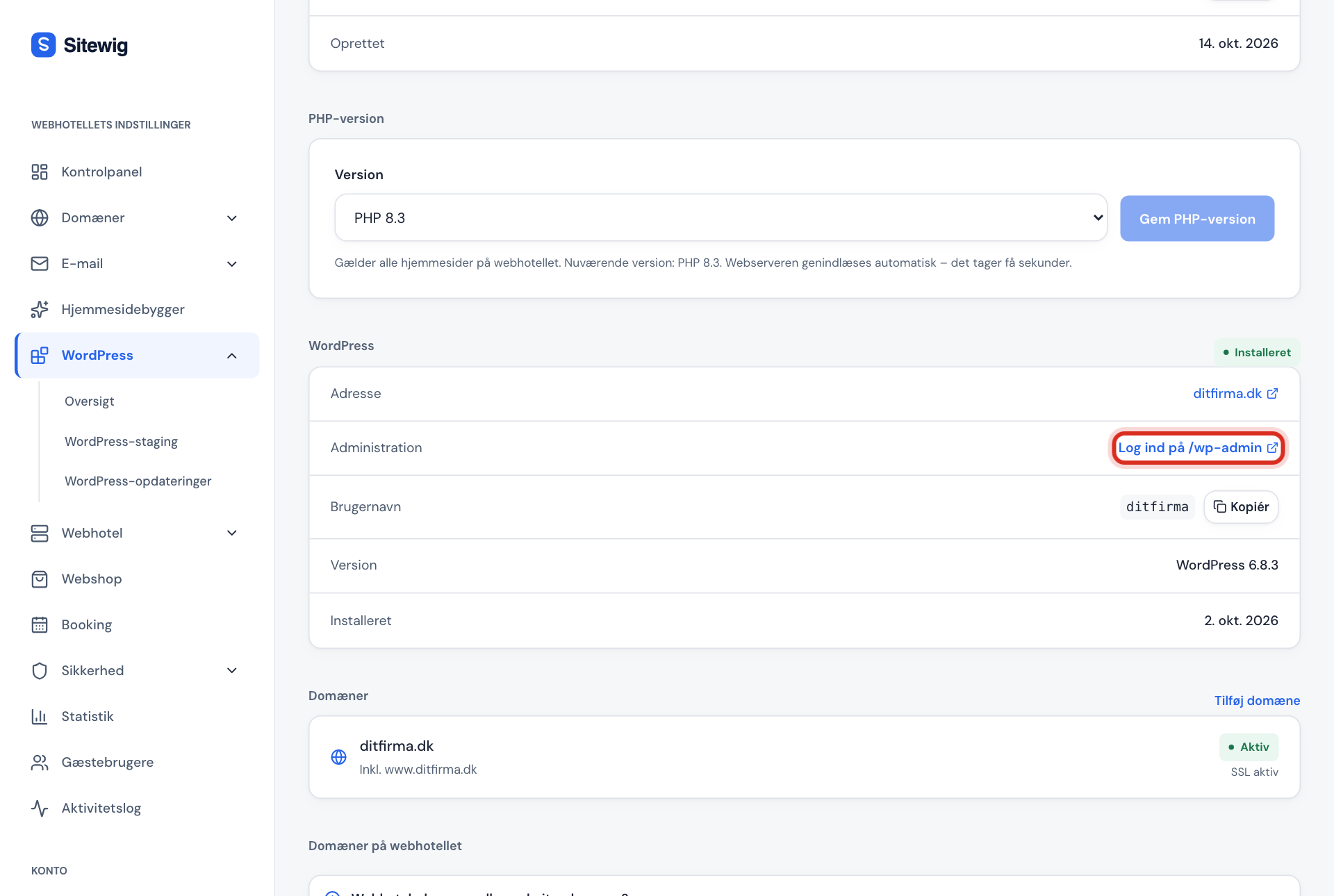The height and width of the screenshot is (896, 1334).
Task: Click the bar chart icon for Statistik
Action: 40,716
